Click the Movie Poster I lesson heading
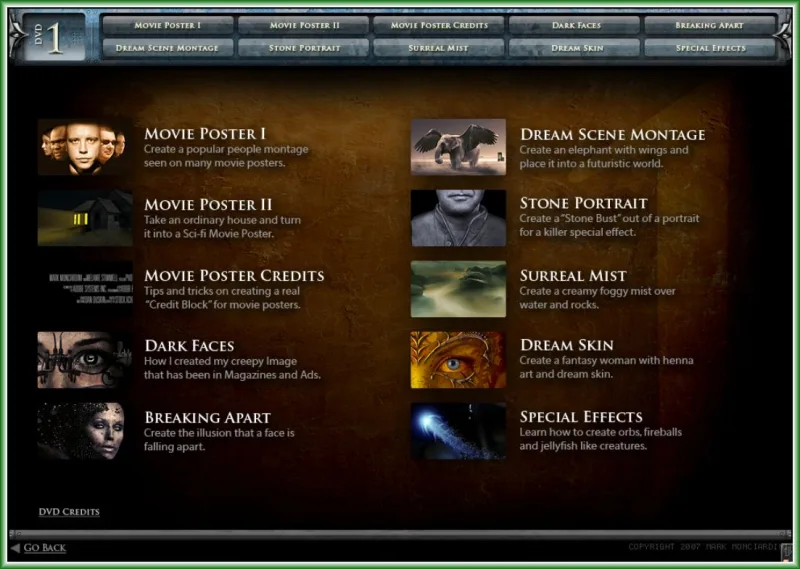Screen dimensions: 800x569 (205, 134)
